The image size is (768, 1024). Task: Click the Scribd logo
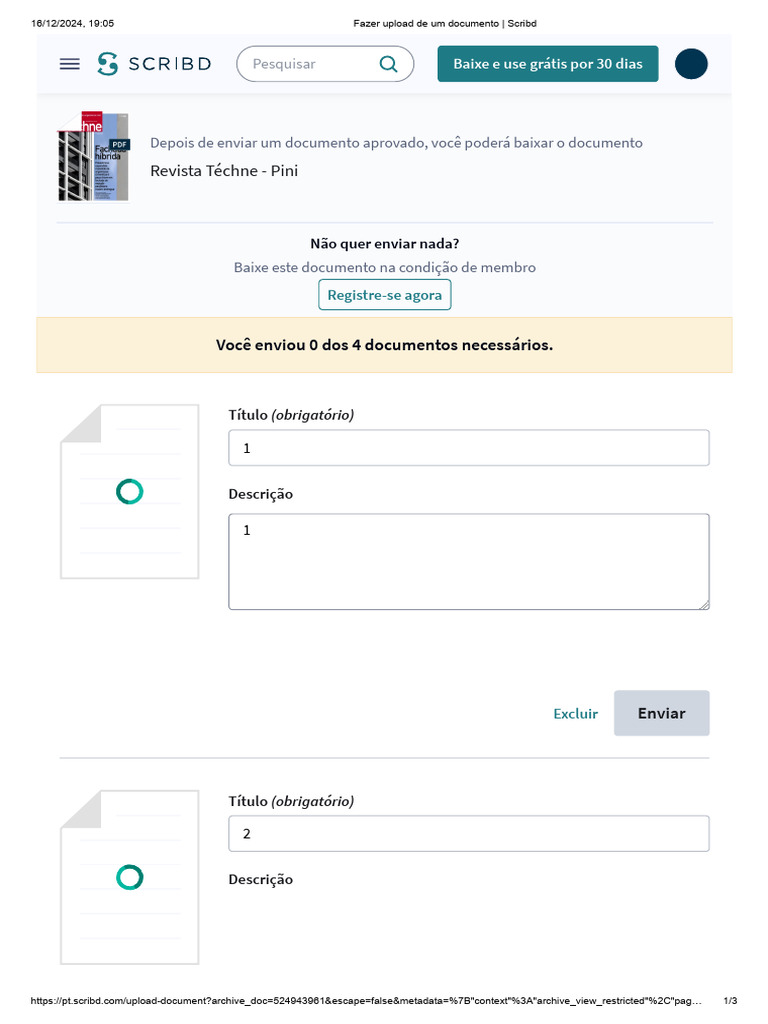coord(155,64)
